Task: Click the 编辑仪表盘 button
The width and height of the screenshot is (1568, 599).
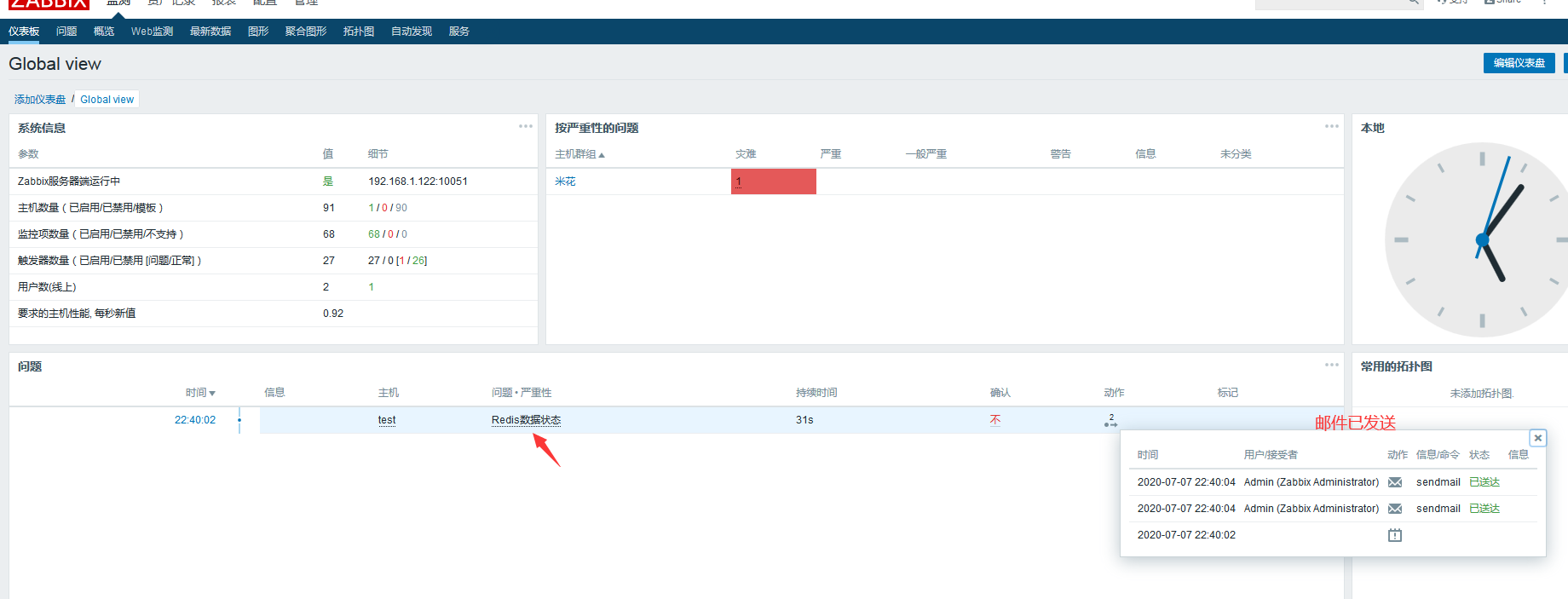Action: pyautogui.click(x=1519, y=63)
